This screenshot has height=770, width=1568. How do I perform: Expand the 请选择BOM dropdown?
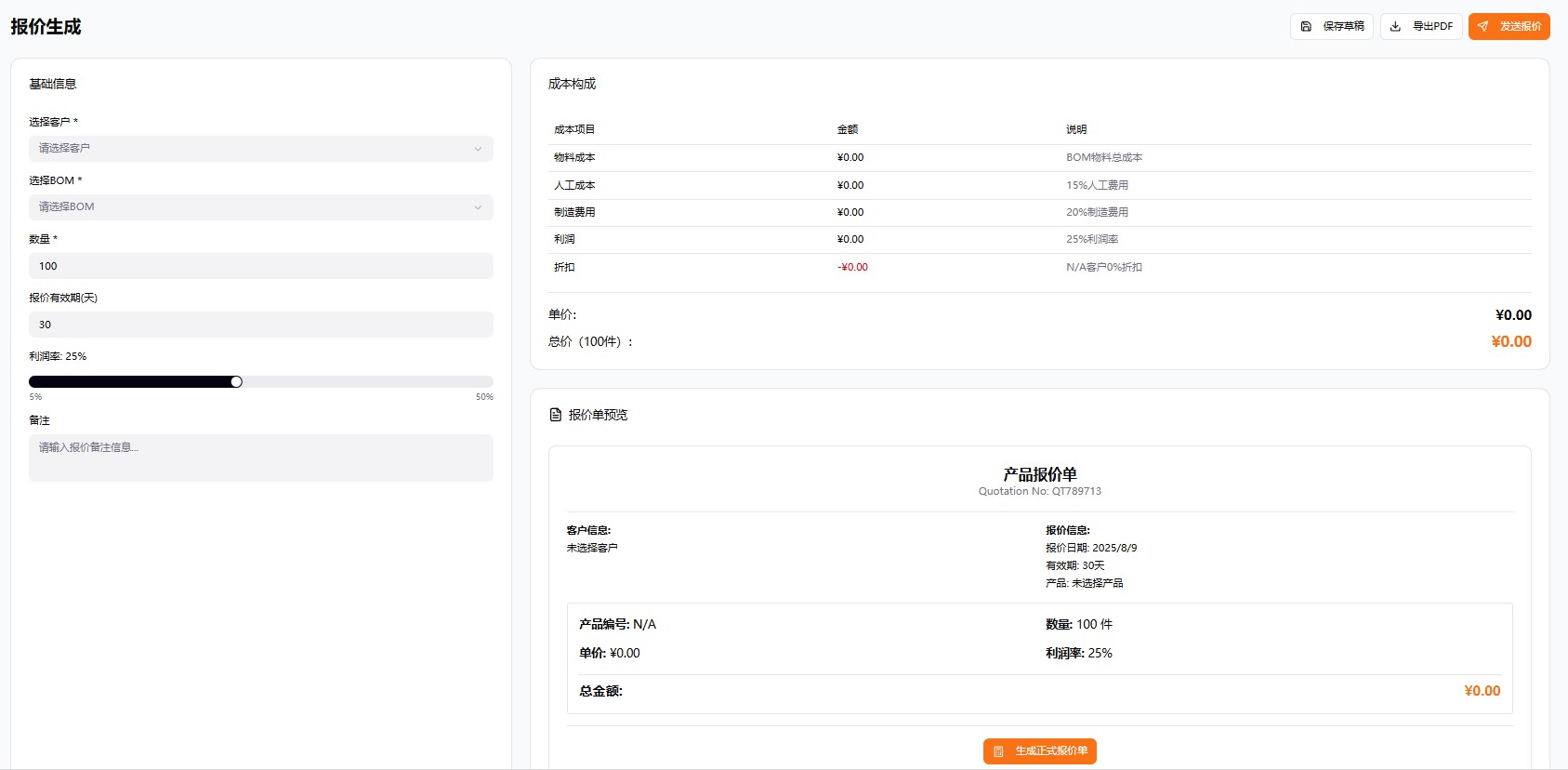click(x=260, y=207)
